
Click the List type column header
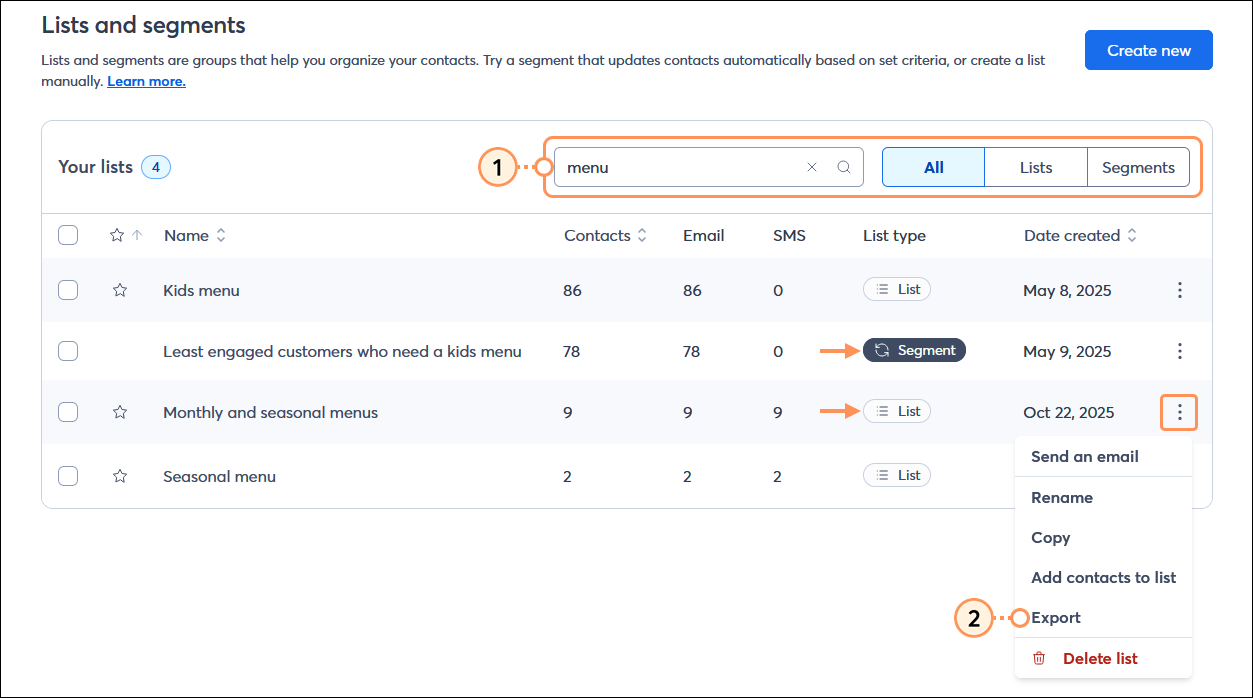pos(894,236)
